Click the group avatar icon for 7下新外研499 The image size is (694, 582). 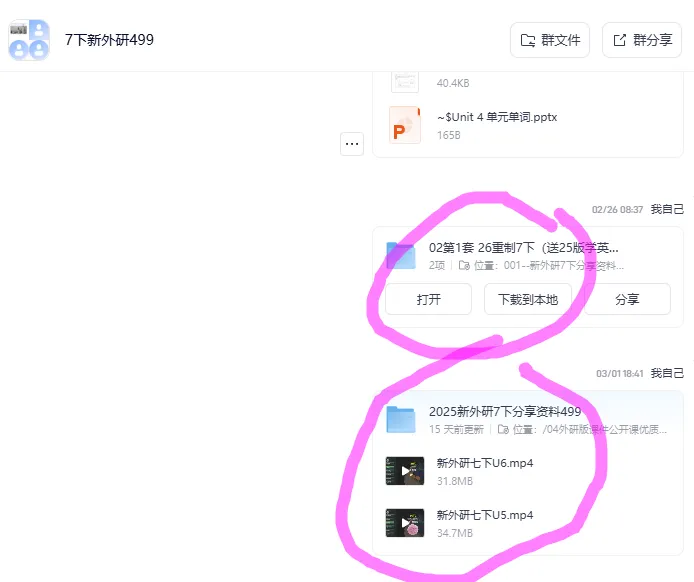tap(29, 40)
